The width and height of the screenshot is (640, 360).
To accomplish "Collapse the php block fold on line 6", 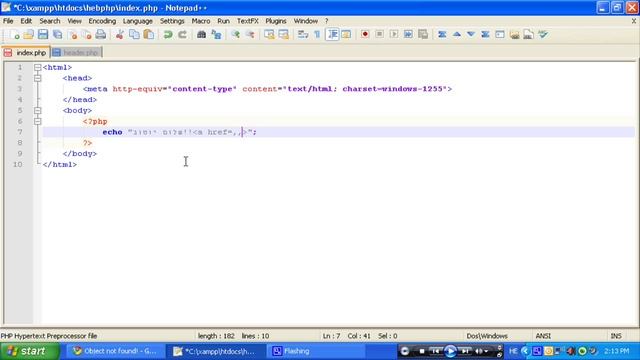I will (38, 121).
